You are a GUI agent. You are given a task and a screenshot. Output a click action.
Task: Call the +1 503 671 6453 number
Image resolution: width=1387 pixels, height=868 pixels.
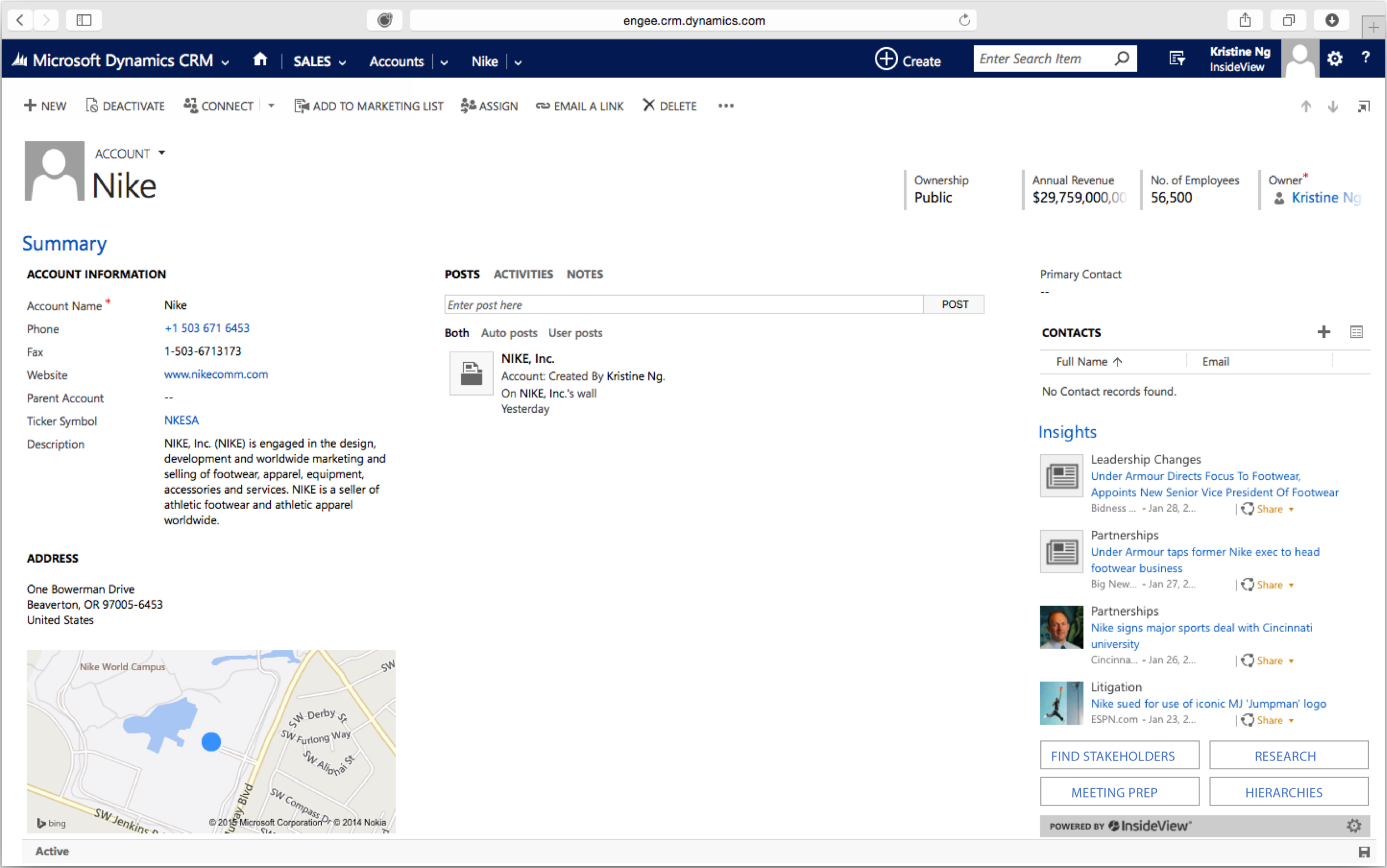click(207, 328)
